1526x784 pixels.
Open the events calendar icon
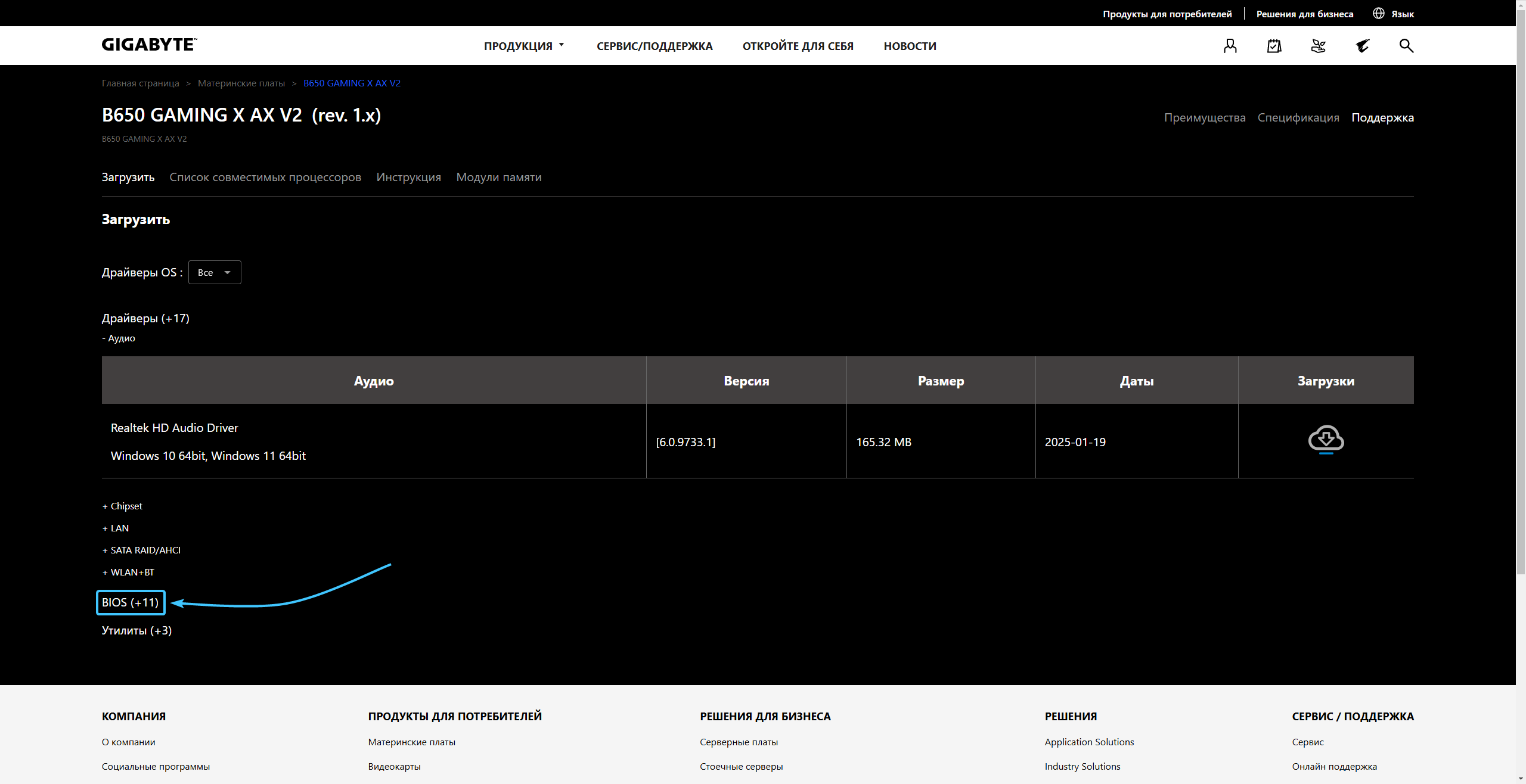1274,46
